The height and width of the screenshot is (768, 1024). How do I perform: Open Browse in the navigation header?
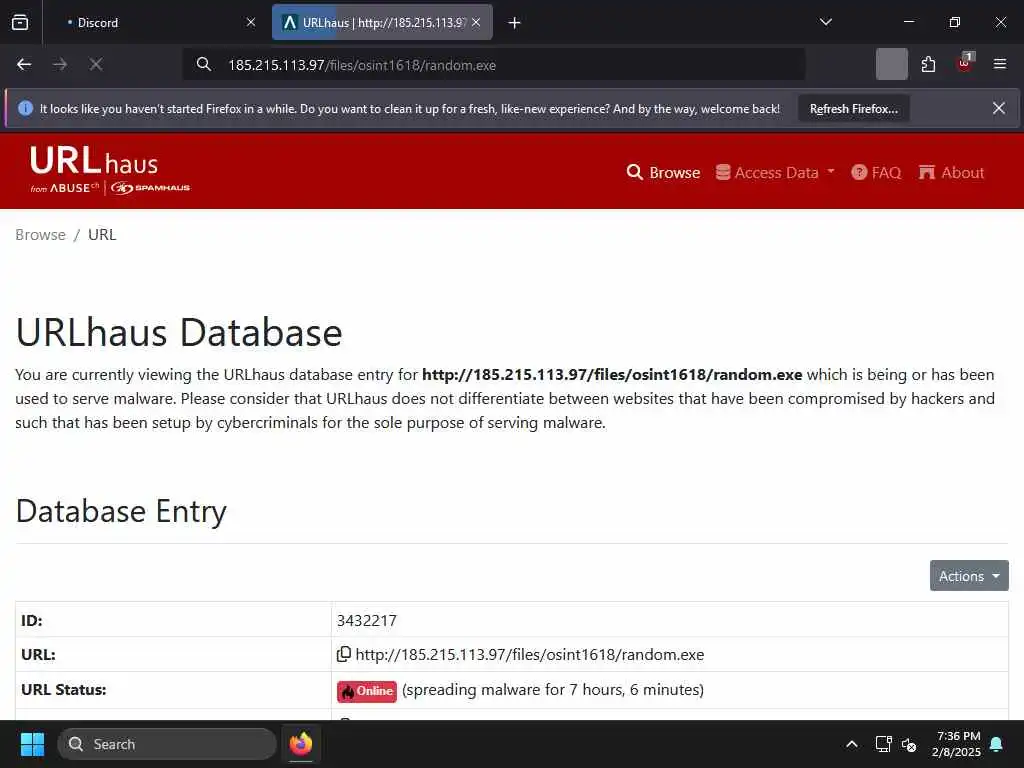(663, 172)
